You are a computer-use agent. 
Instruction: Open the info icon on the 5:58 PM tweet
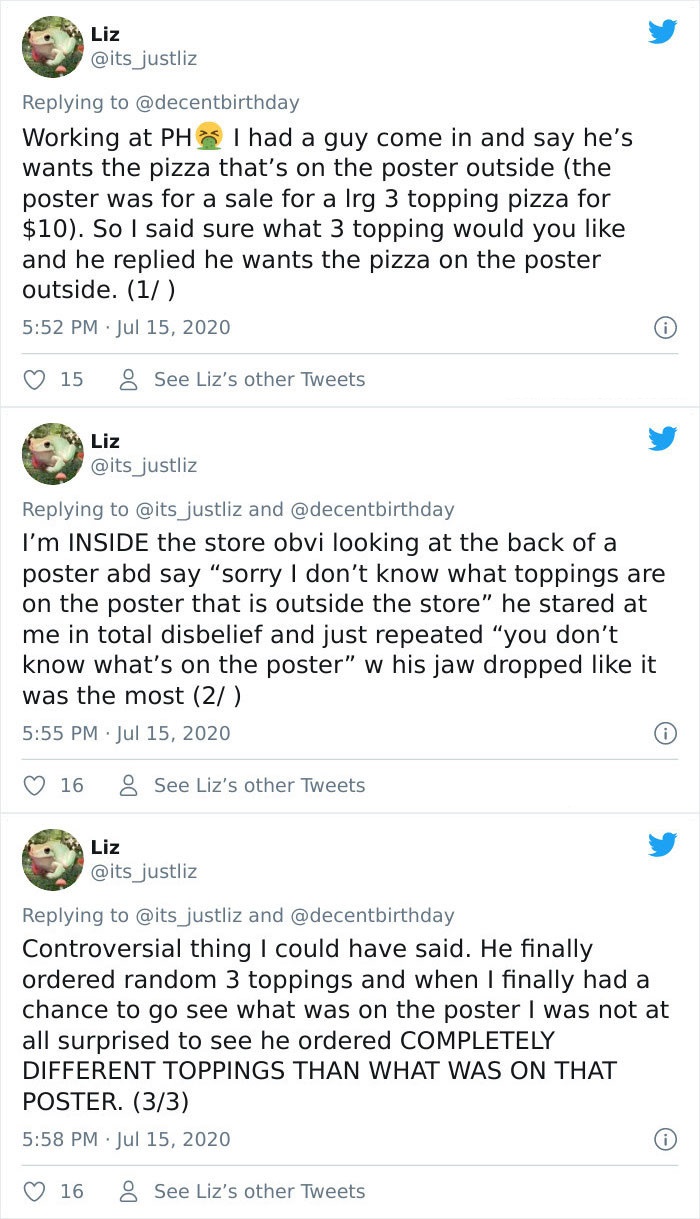tap(663, 1139)
